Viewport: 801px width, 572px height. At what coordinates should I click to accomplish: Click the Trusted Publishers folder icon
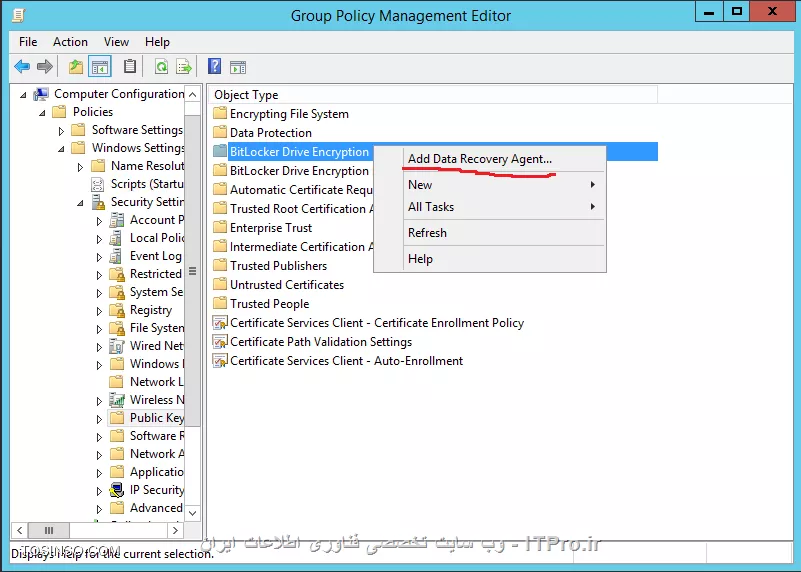220,265
